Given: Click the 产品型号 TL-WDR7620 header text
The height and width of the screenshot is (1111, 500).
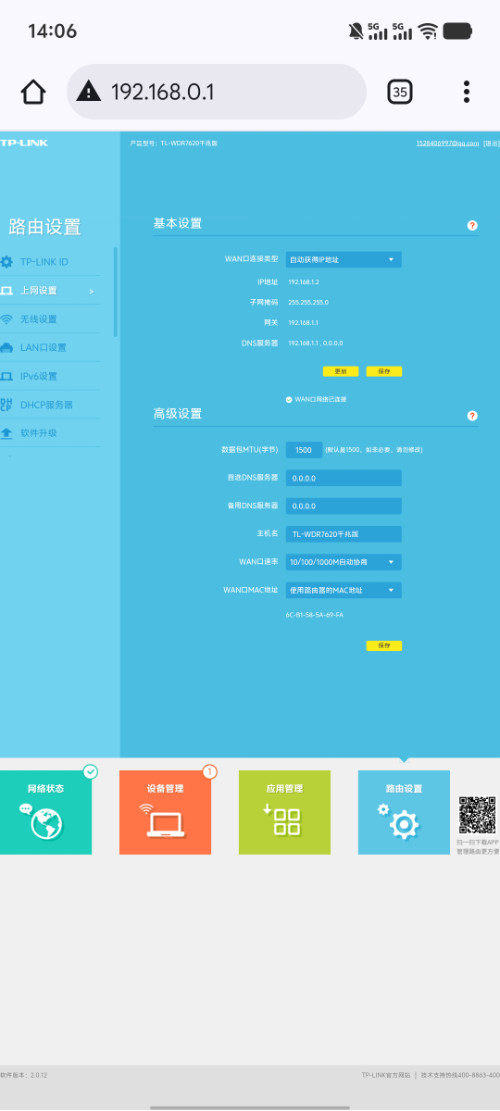Looking at the screenshot, I should coord(174,143).
